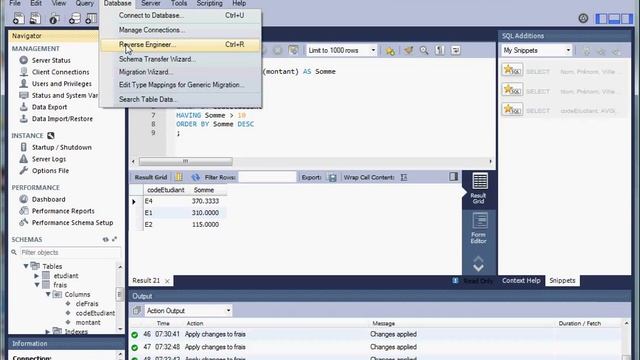Click the 370.3333 cell in result grid

205,201
